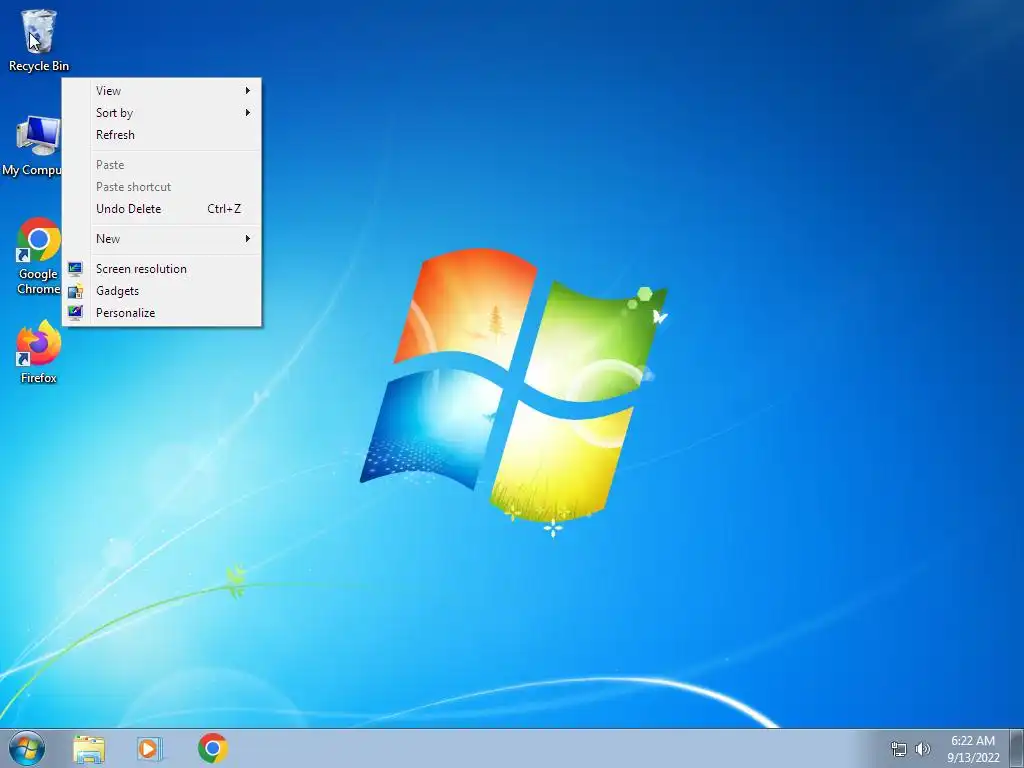Viewport: 1024px width, 768px height.
Task: Open the View submenu
Action: pyautogui.click(x=162, y=91)
